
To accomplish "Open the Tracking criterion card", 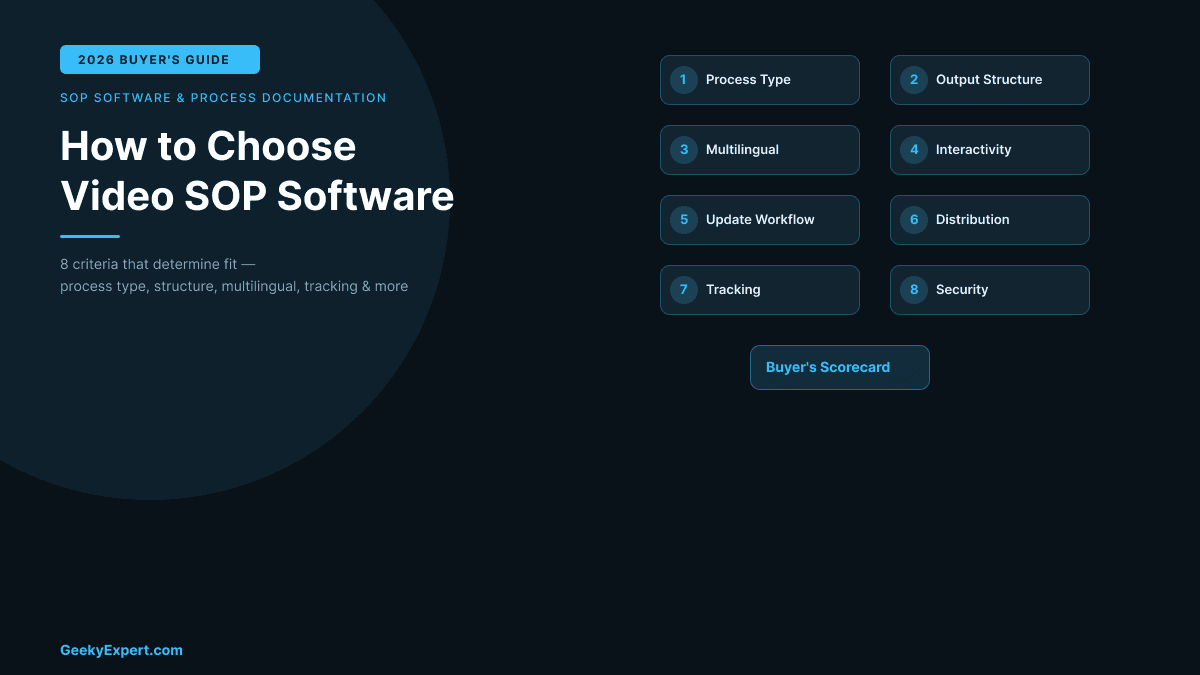I will [760, 290].
